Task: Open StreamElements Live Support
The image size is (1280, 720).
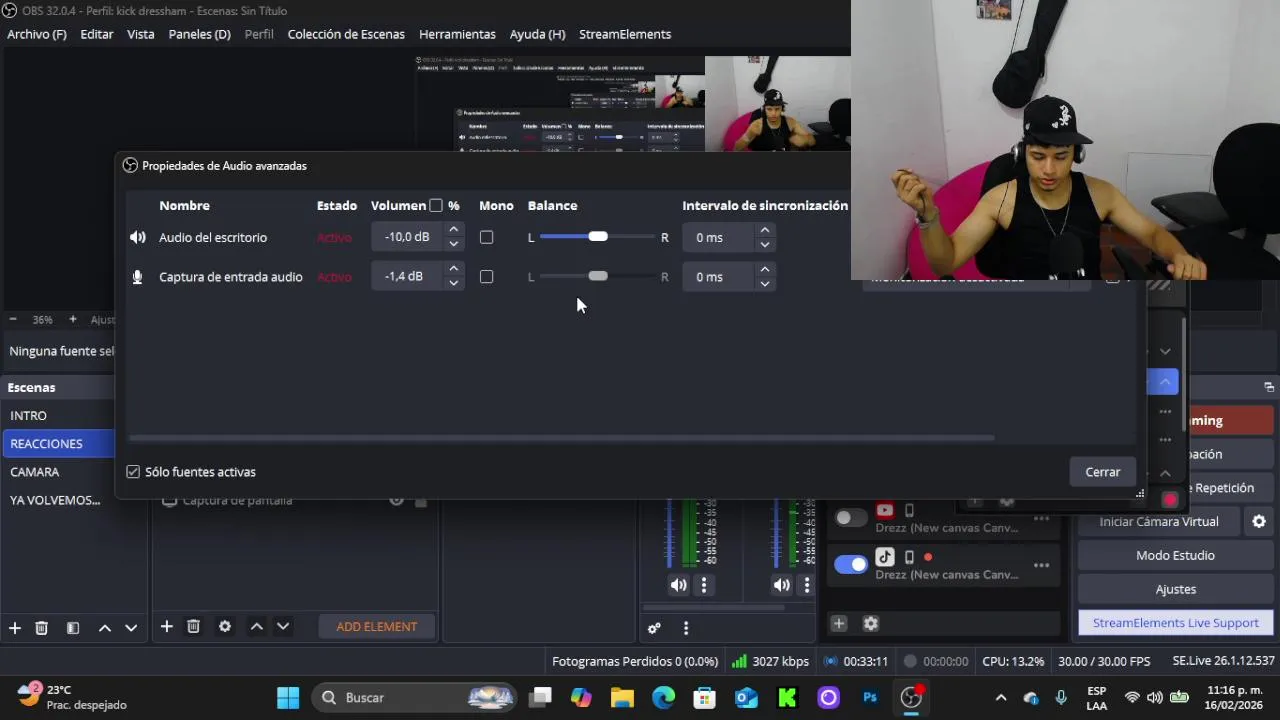Action: coord(1176,623)
